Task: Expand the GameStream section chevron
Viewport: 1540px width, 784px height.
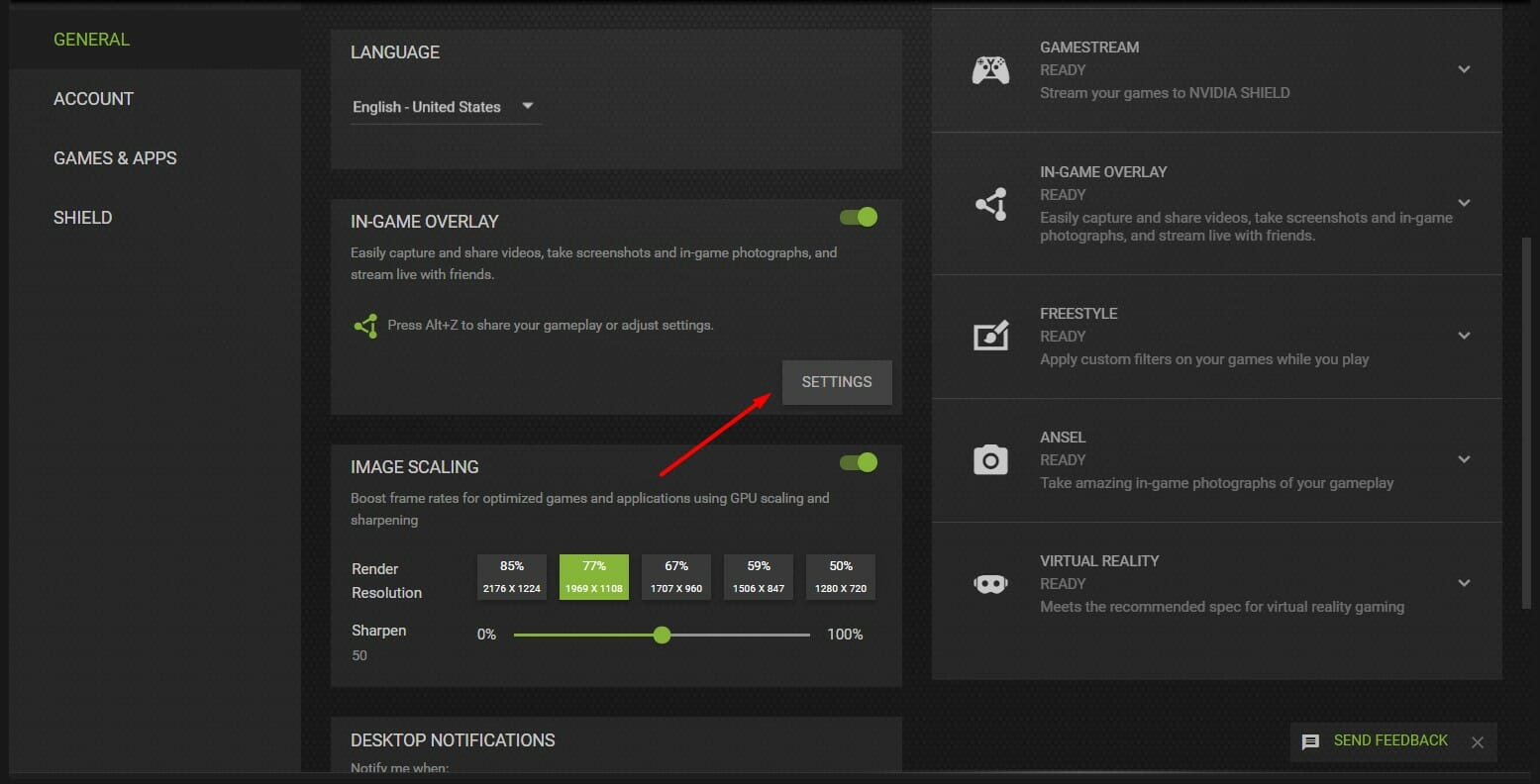Action: (x=1464, y=70)
